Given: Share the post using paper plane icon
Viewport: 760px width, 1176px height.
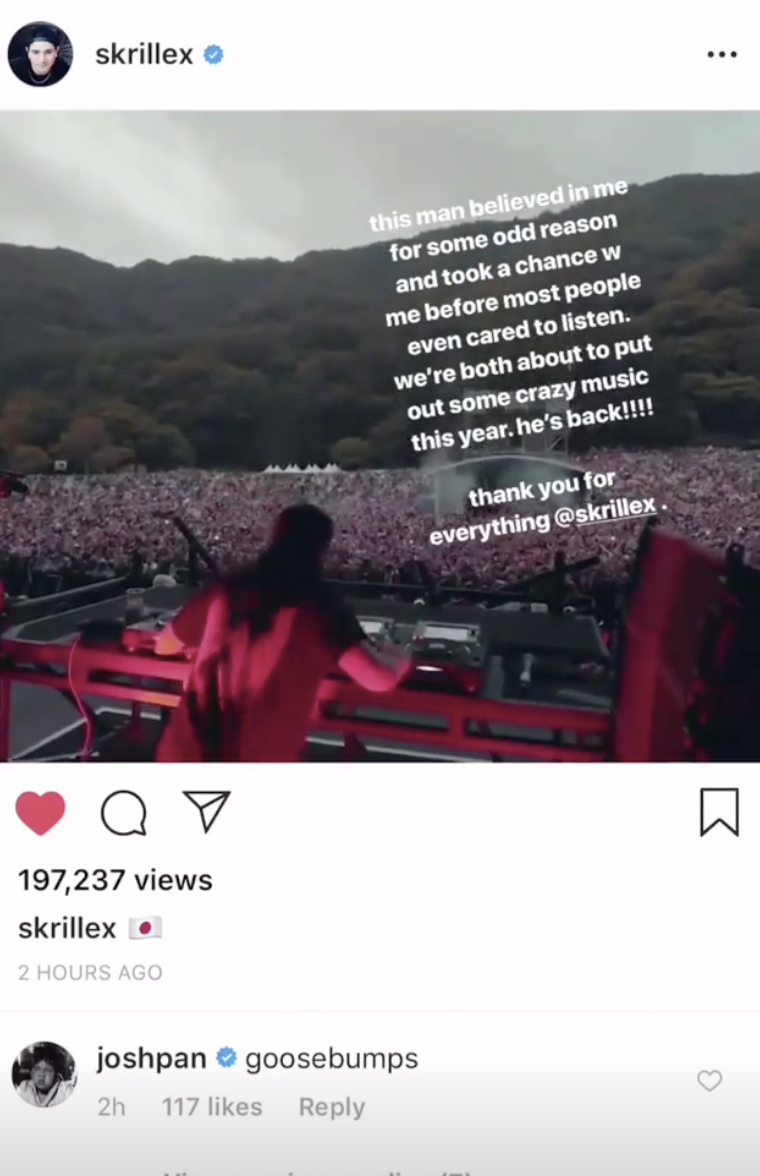Looking at the screenshot, I should [206, 812].
